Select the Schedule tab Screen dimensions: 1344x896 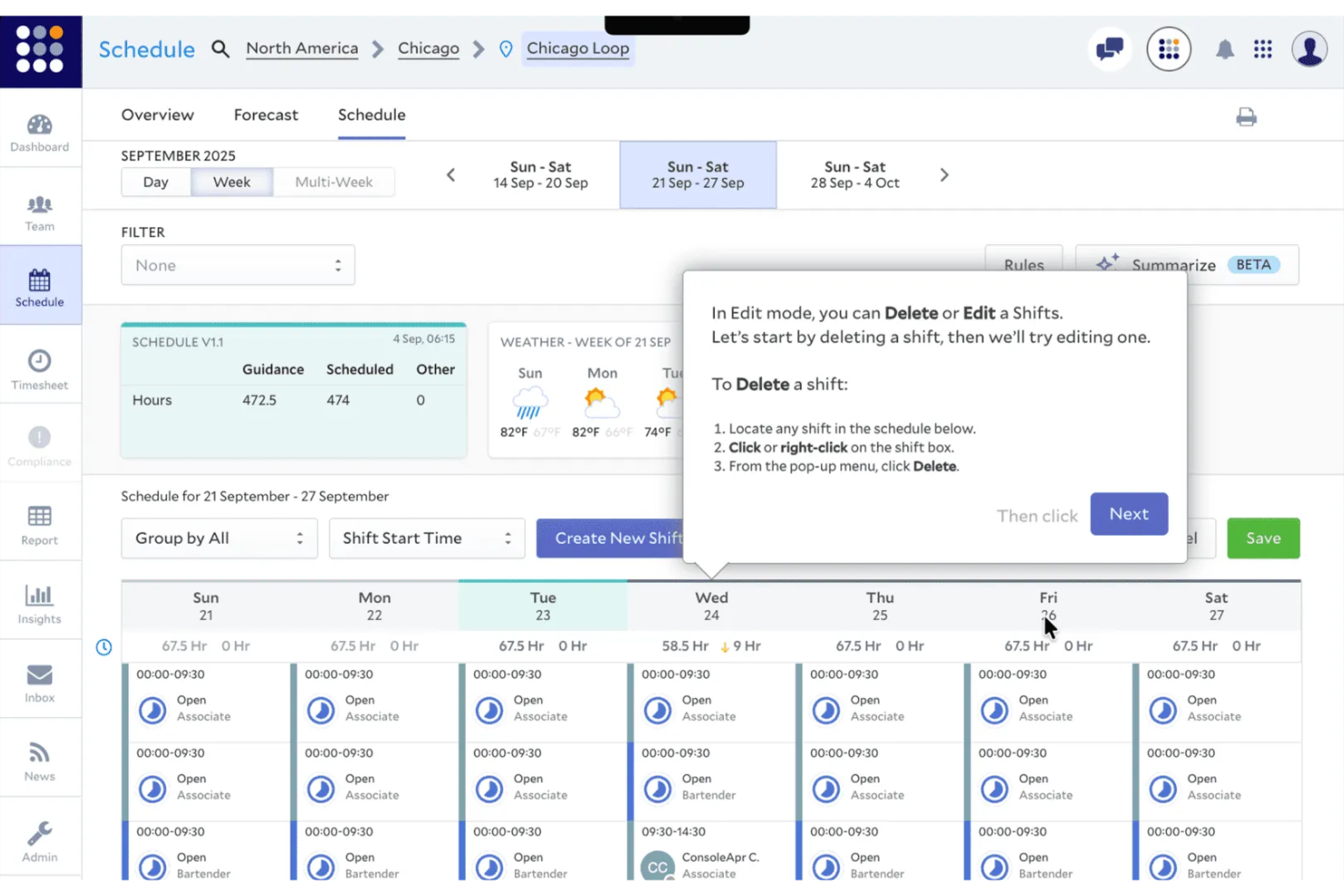[371, 114]
